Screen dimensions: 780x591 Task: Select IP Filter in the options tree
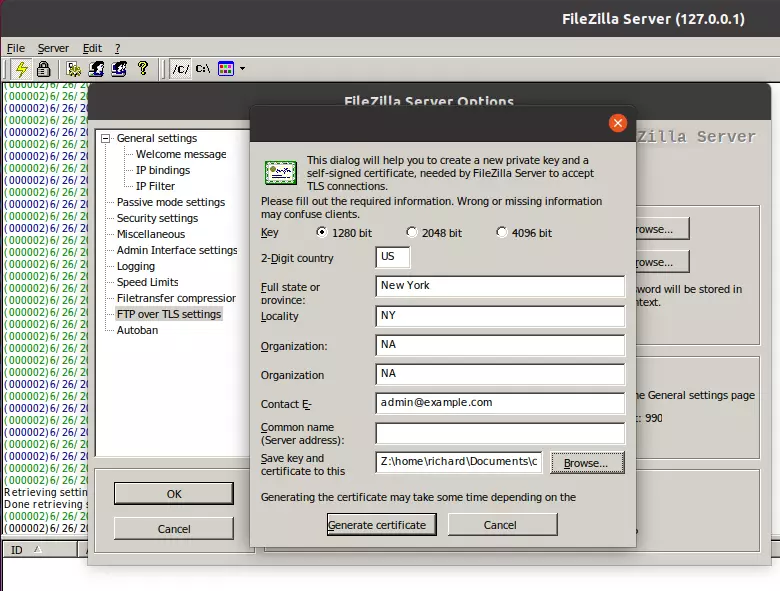155,186
